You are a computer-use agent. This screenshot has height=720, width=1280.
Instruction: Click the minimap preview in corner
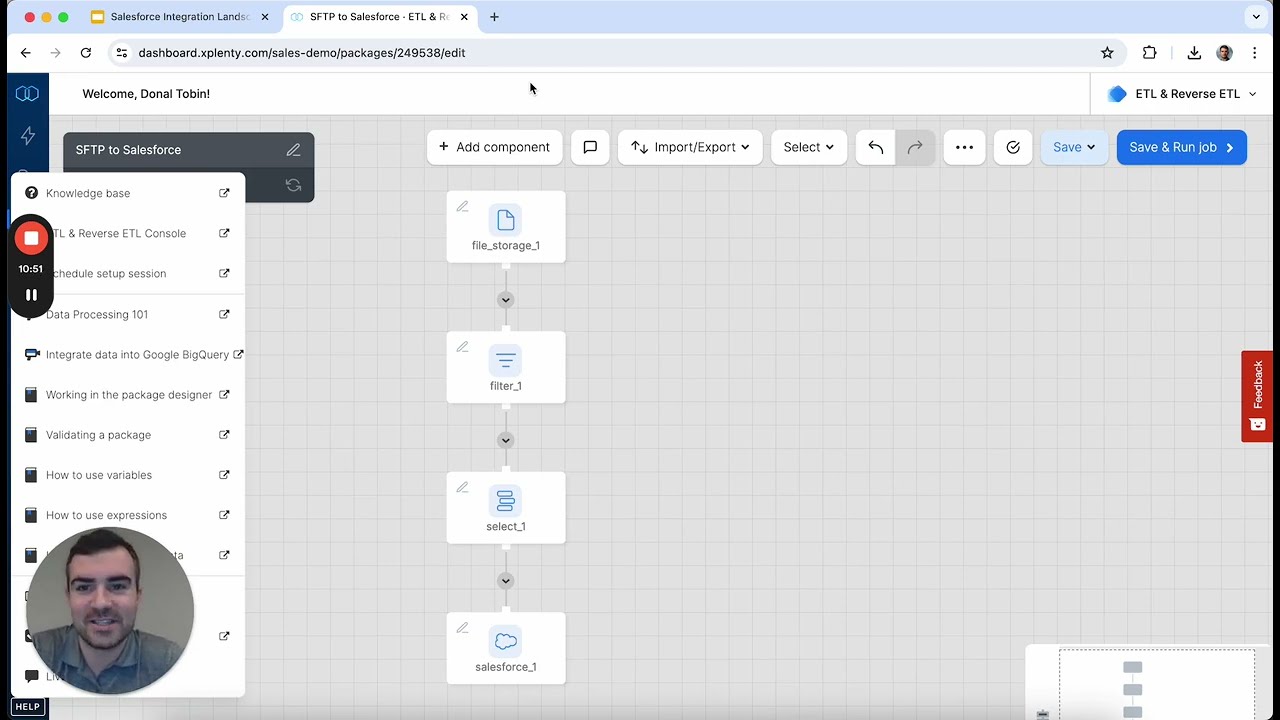tap(1156, 684)
